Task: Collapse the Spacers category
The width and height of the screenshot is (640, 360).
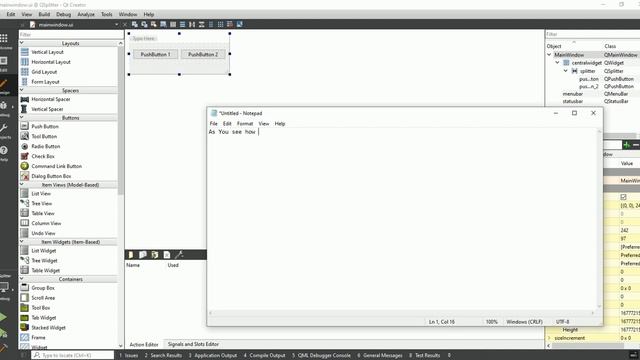Action: coord(22,90)
